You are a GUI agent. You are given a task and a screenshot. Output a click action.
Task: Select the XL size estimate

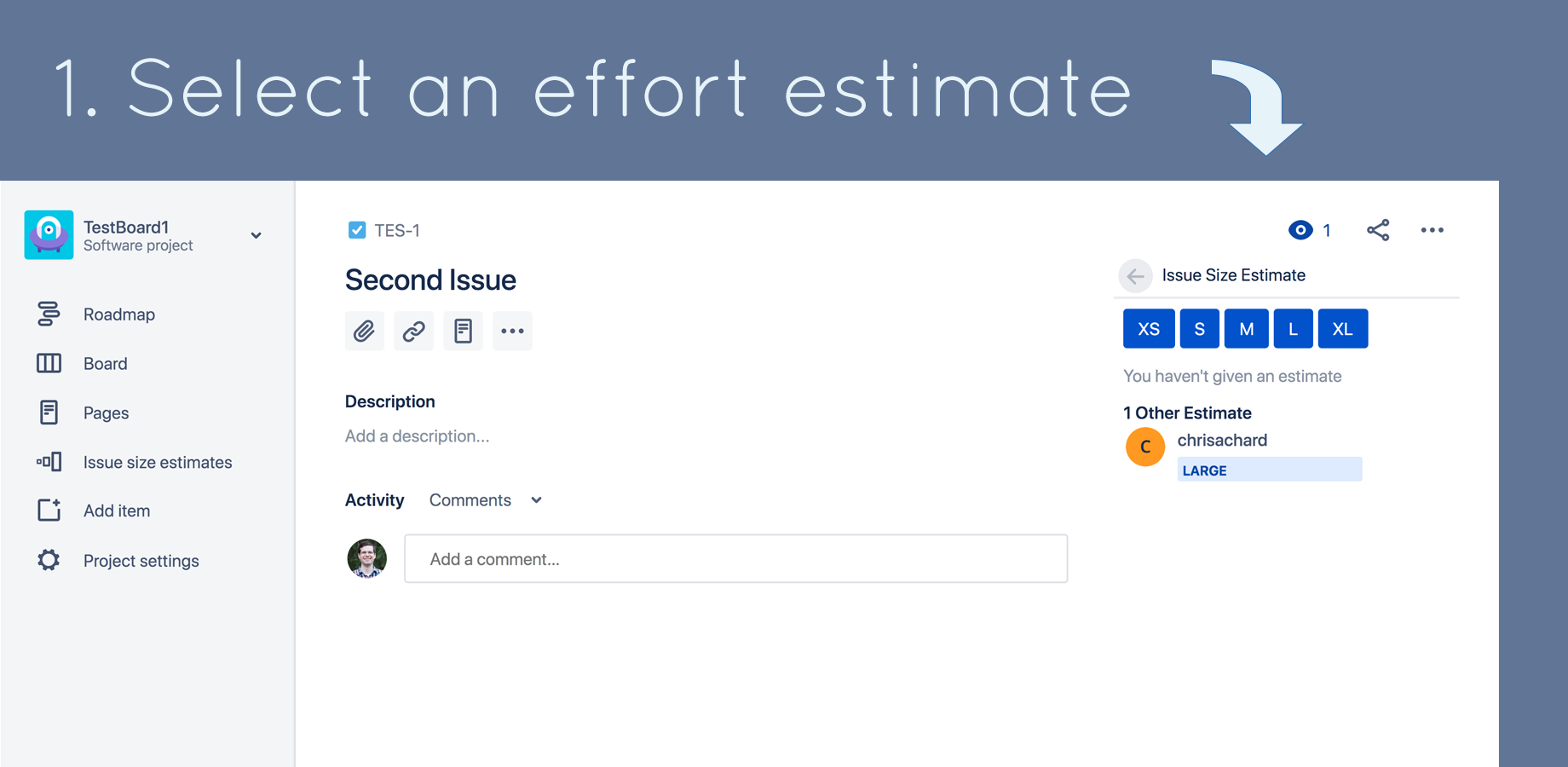coord(1343,329)
